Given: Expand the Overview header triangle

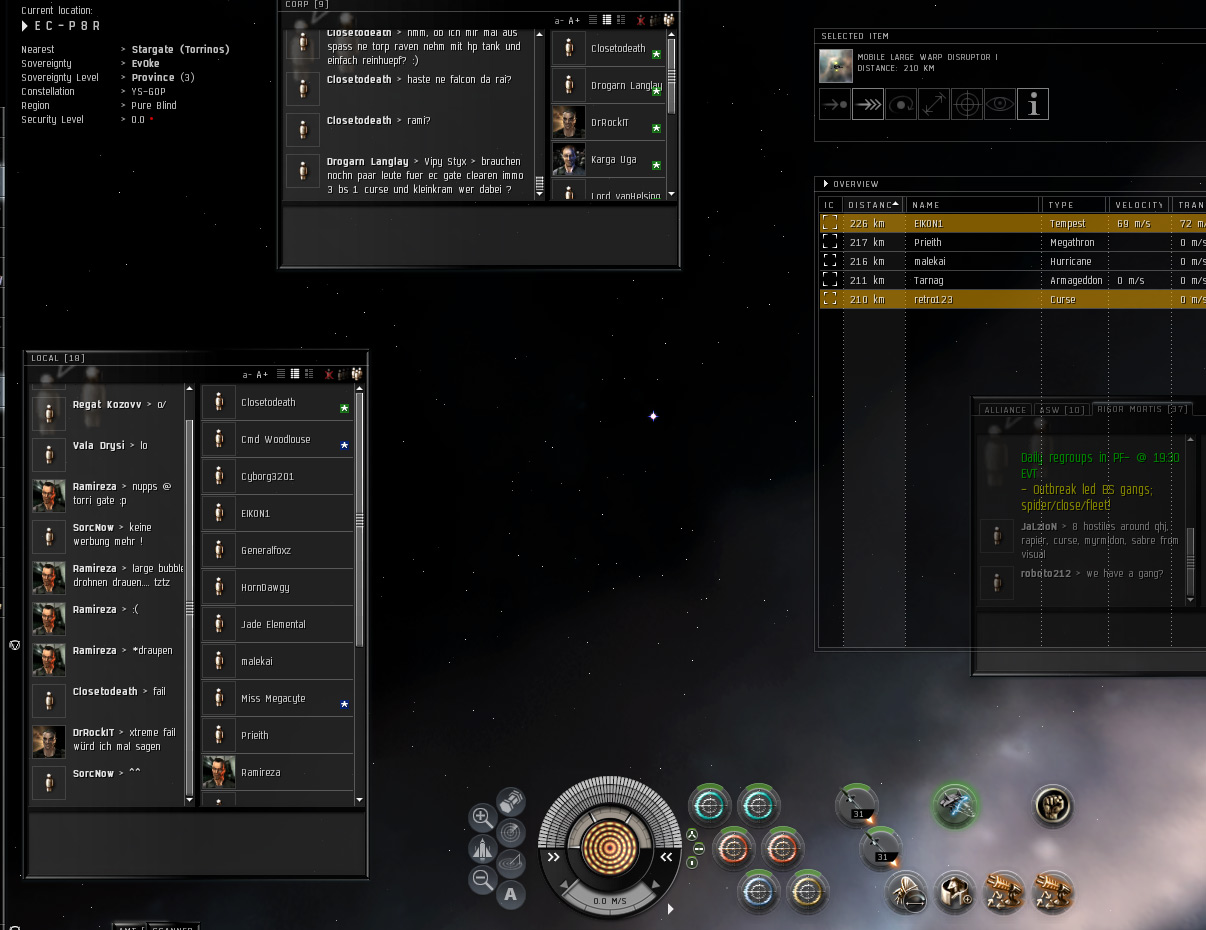Looking at the screenshot, I should coord(826,184).
